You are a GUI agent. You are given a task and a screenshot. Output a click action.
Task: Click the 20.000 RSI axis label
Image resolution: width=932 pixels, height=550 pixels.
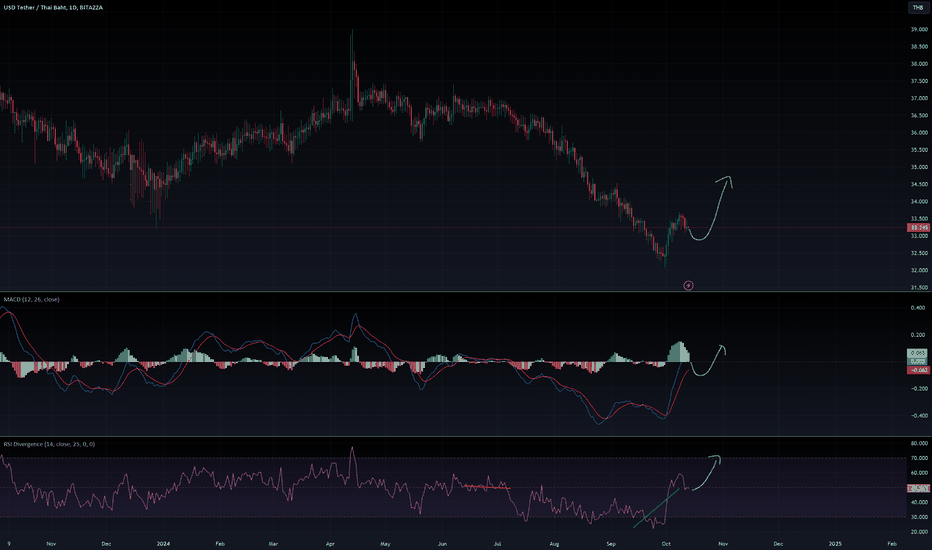(x=919, y=532)
